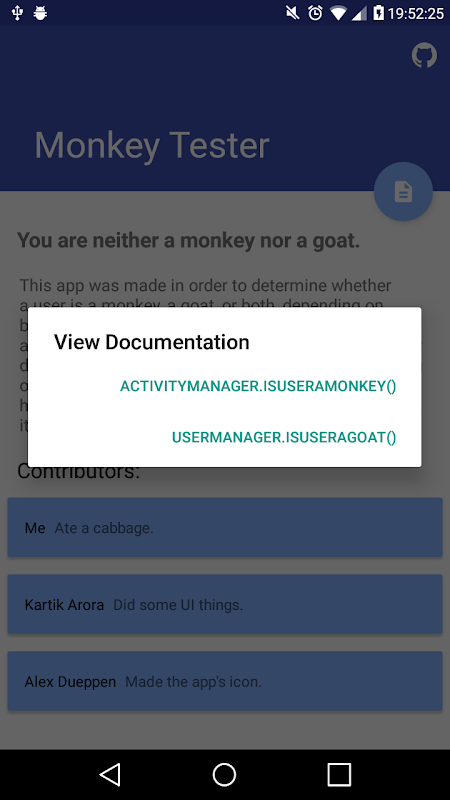Tap the View Documentation dialog title
Screen dimensions: 450x800
152,342
